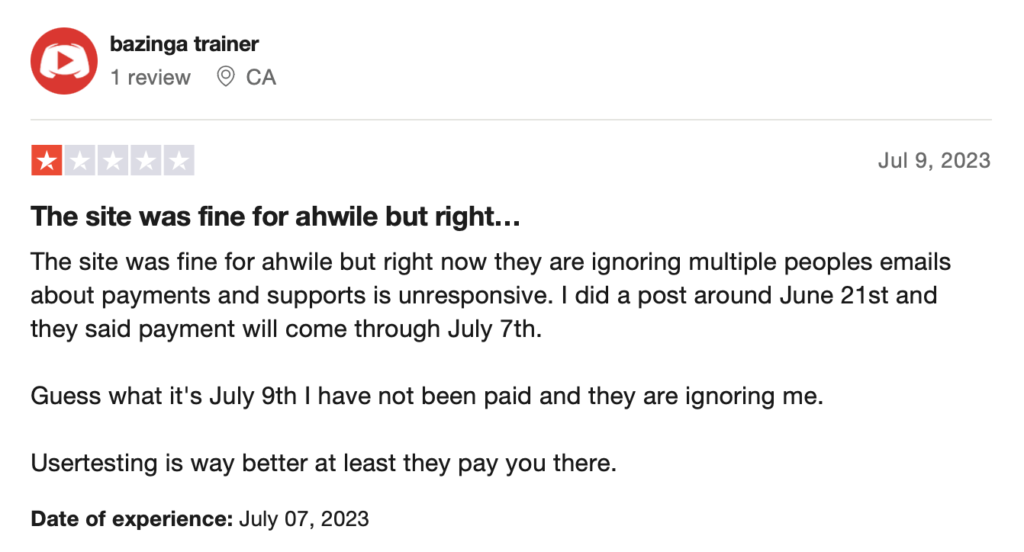Click the July 07, 2023 experience date

coord(304,519)
